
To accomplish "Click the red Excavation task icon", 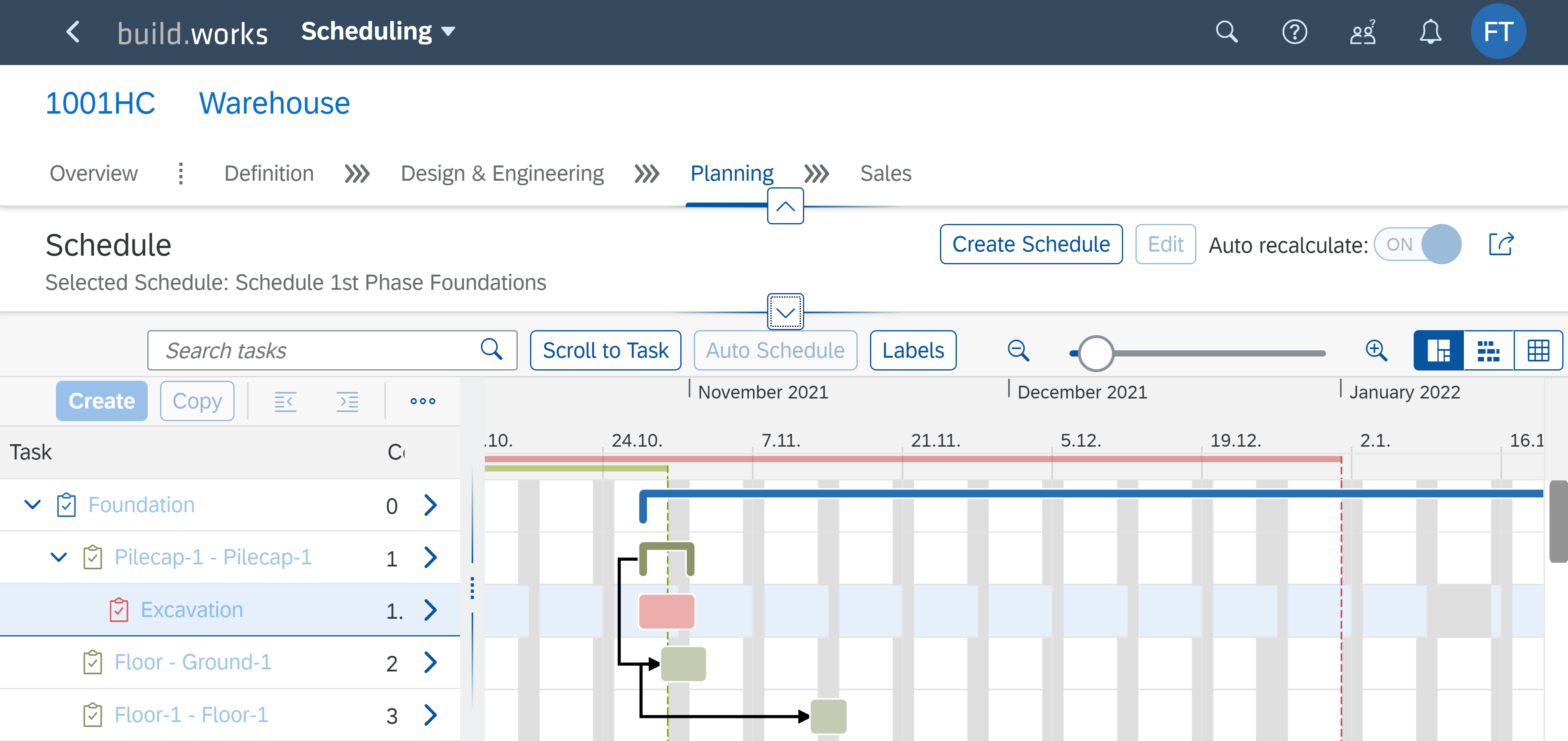I will click(x=119, y=610).
